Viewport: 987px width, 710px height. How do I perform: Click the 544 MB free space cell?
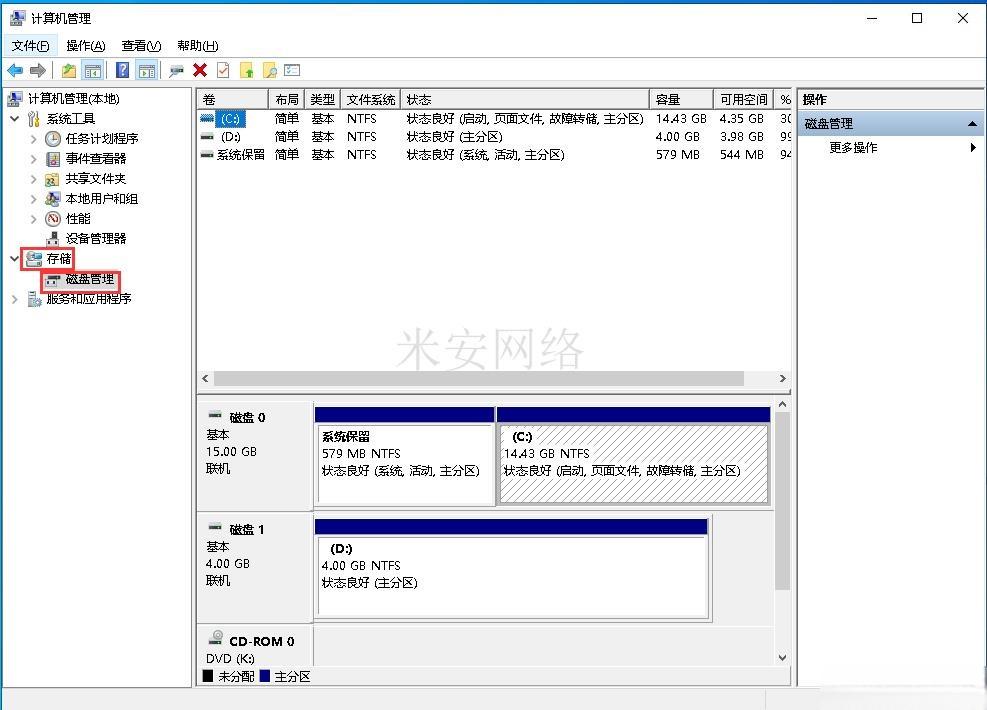click(x=742, y=155)
